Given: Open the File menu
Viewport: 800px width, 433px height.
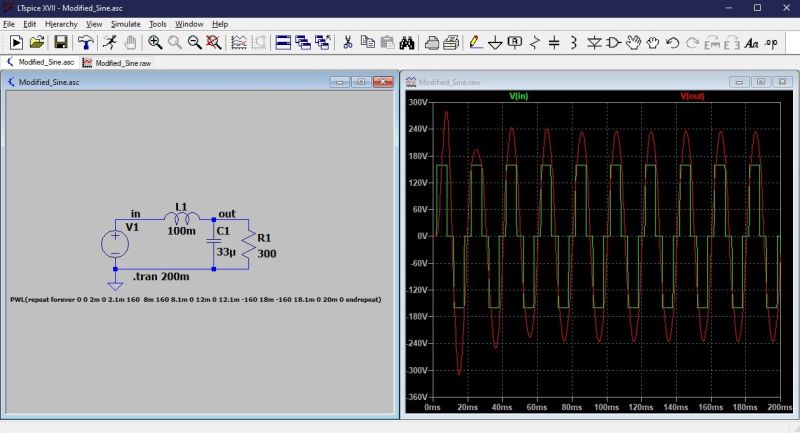Looking at the screenshot, I should point(9,24).
